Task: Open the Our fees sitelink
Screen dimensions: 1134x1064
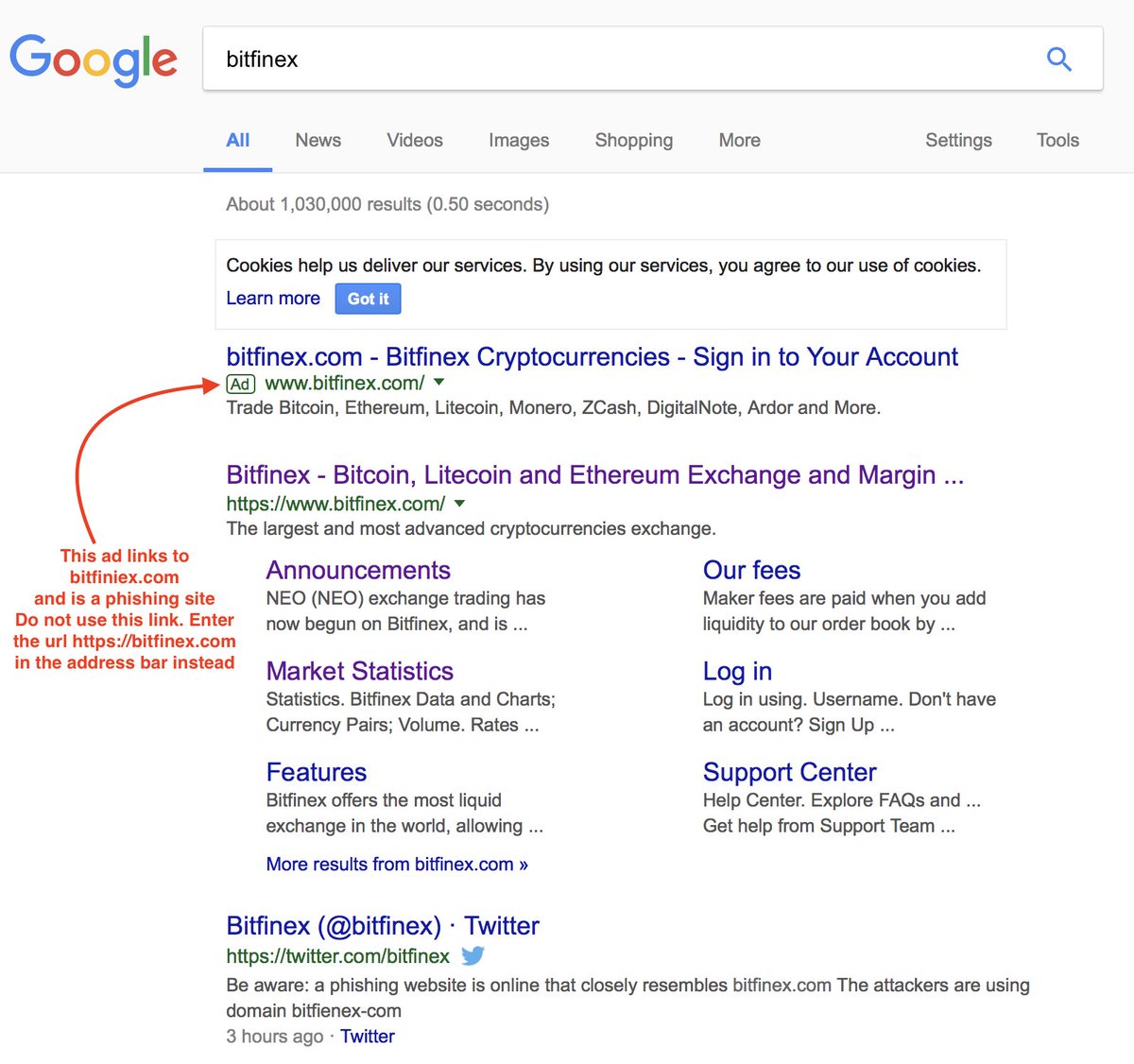Action: (751, 570)
